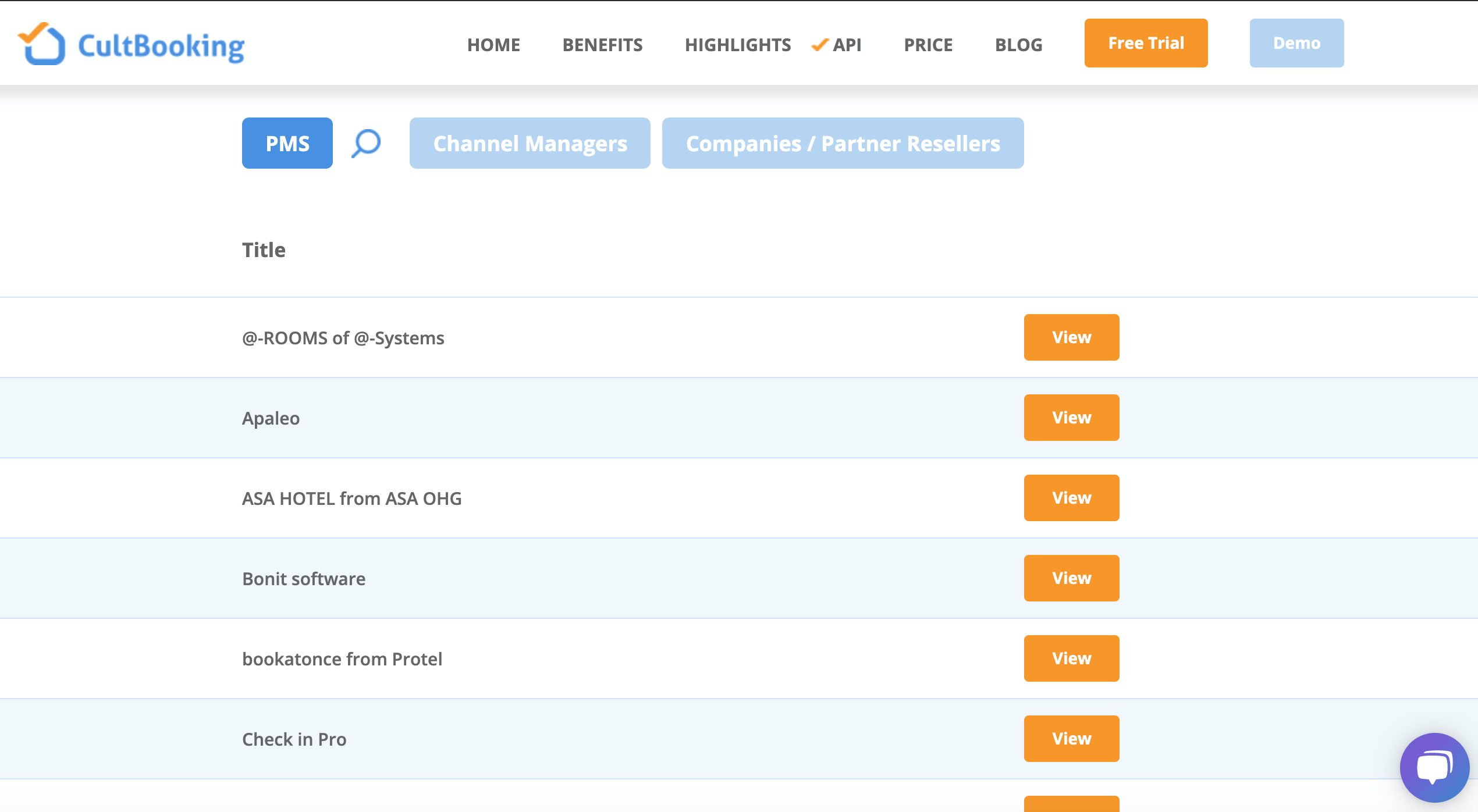The height and width of the screenshot is (812, 1478).
Task: View details for ASA HOTEL from ASA OHG
Action: [x=1071, y=497]
